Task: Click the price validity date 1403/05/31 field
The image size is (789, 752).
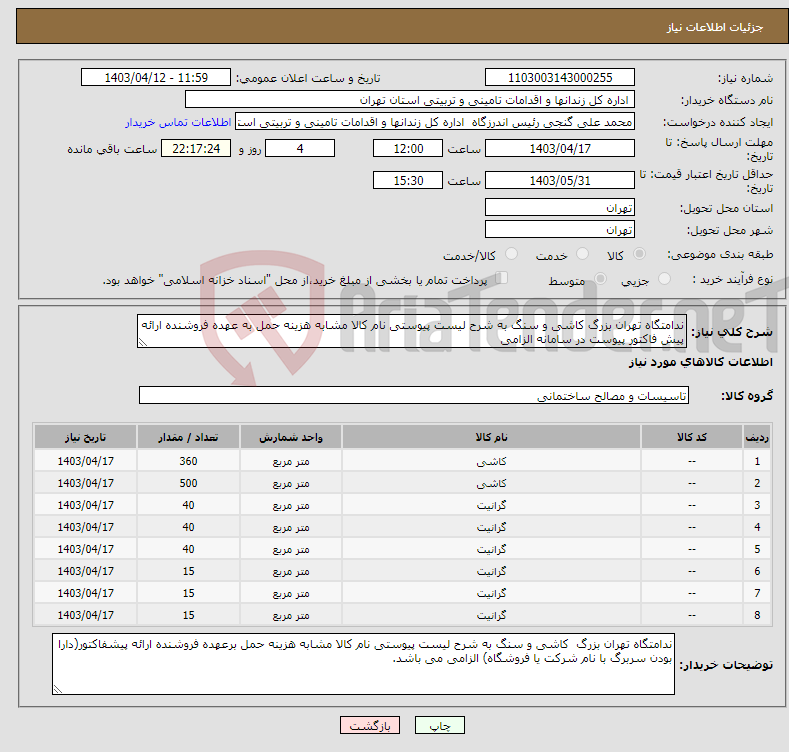Action: pos(560,180)
